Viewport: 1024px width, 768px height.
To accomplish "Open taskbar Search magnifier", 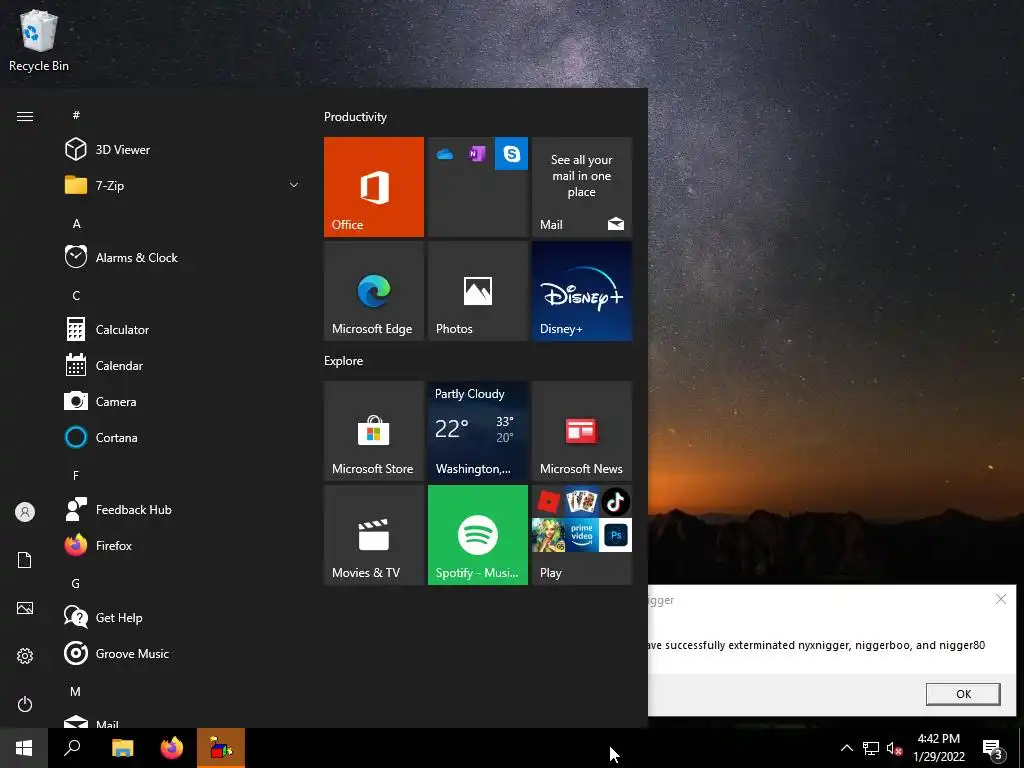I will (72, 748).
